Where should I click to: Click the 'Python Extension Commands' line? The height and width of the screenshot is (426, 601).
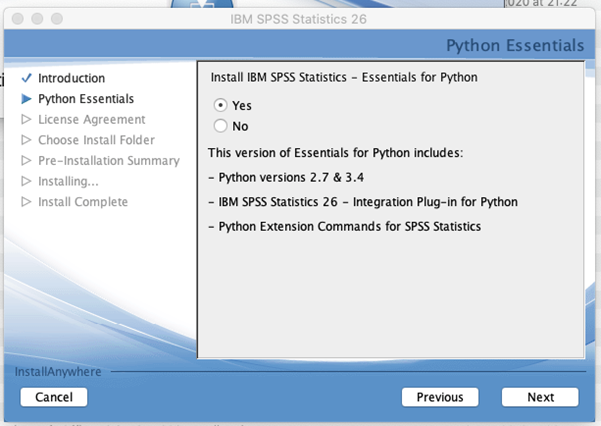(345, 227)
